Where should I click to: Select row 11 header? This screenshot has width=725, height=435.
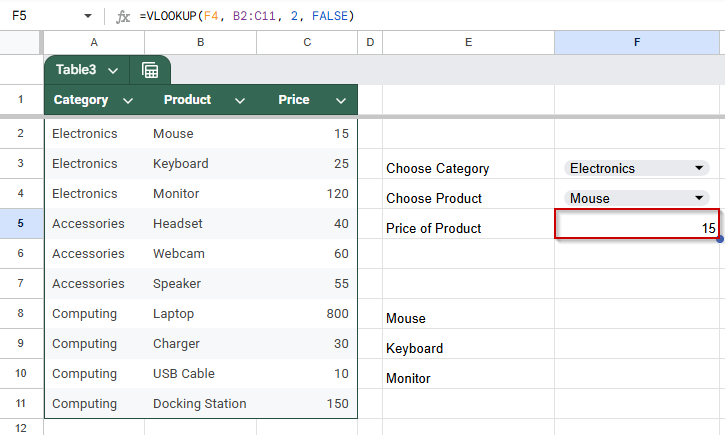click(x=21, y=403)
